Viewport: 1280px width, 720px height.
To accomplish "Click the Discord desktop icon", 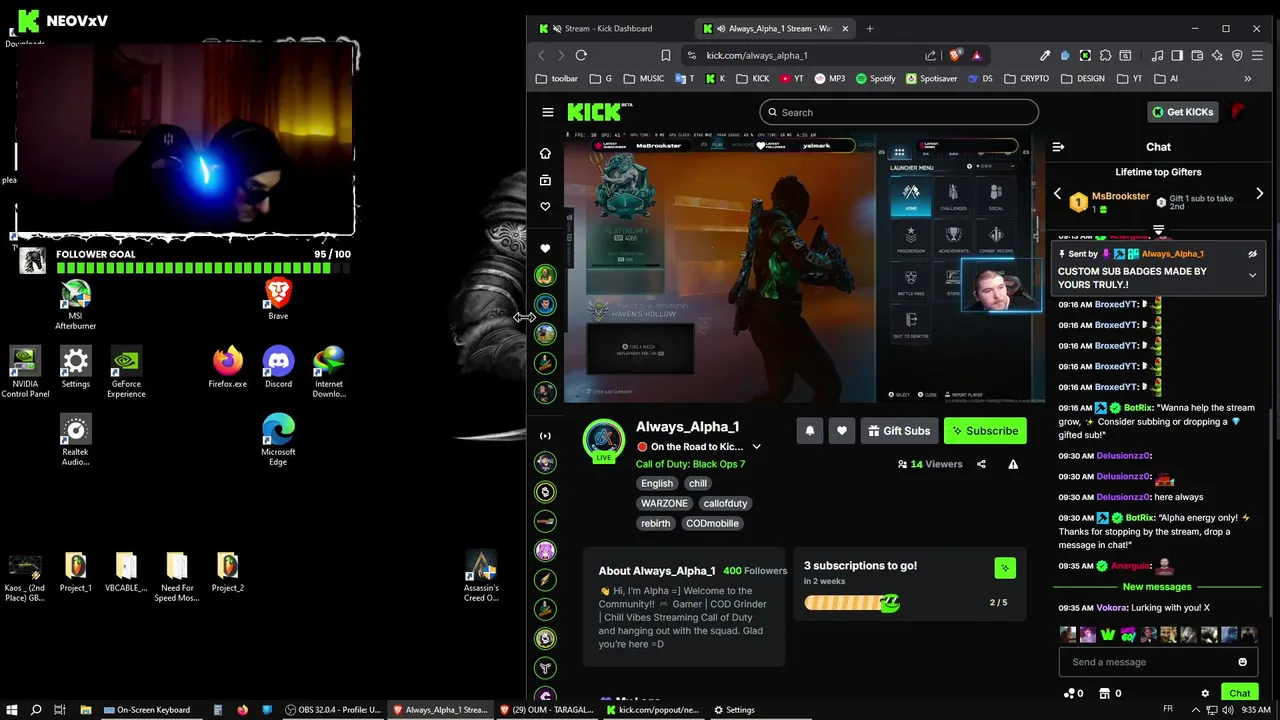I will pyautogui.click(x=278, y=367).
